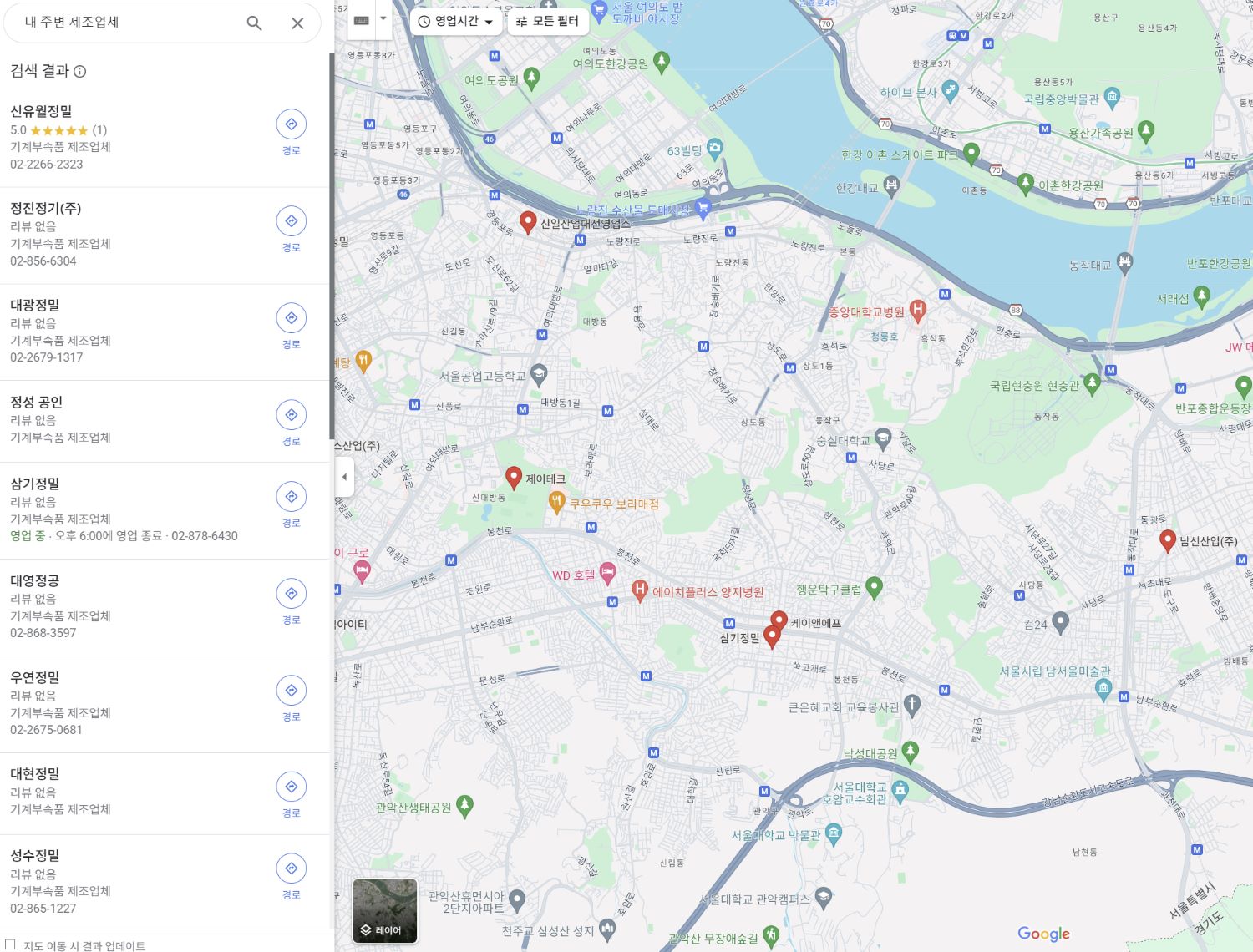Get directions to 성수정밀
Screen dimensions: 1253x952
292,868
